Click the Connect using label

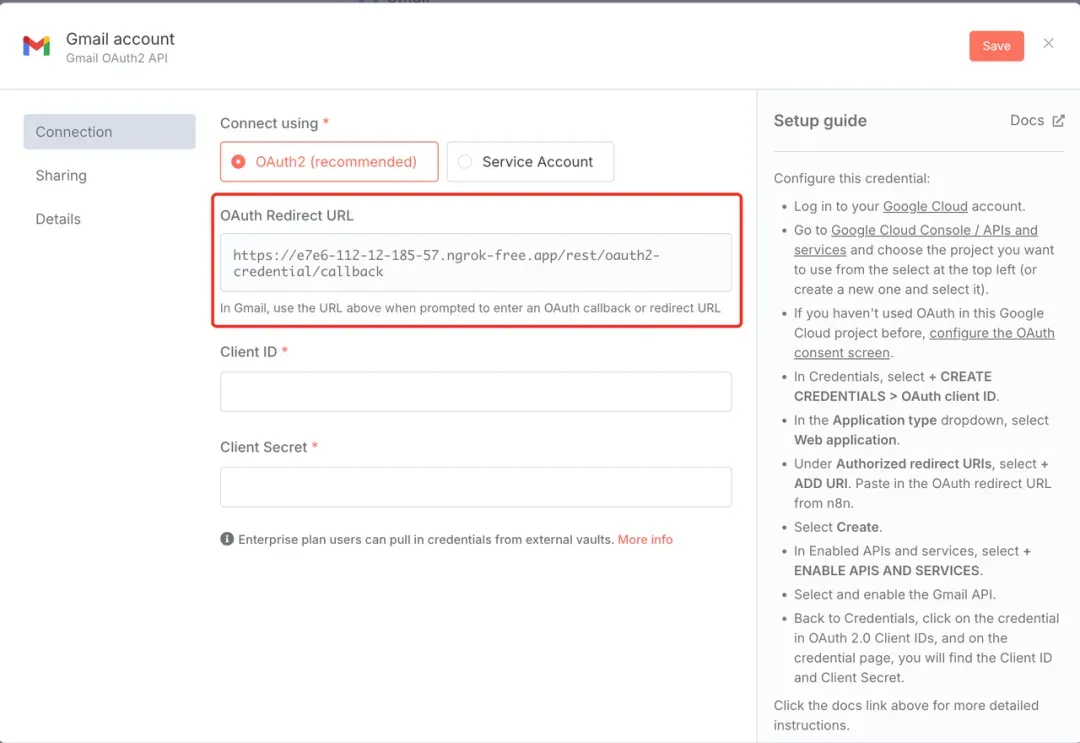coord(269,123)
